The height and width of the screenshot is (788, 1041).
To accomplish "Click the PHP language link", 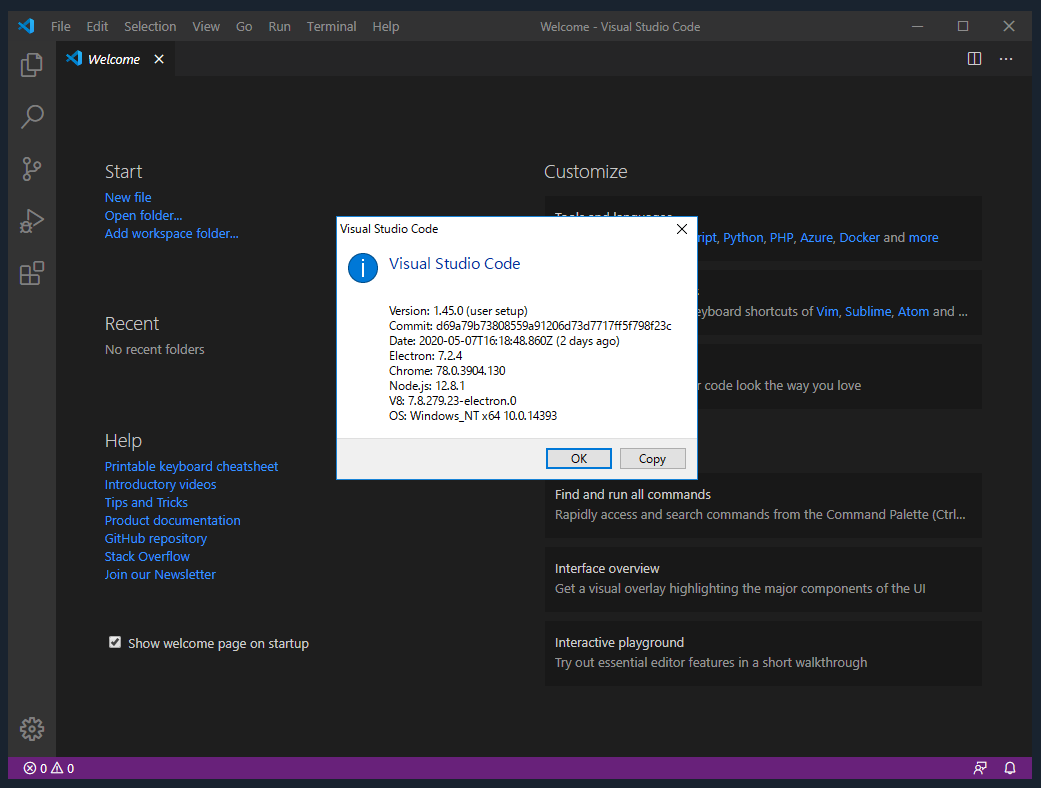I will pyautogui.click(x=781, y=238).
